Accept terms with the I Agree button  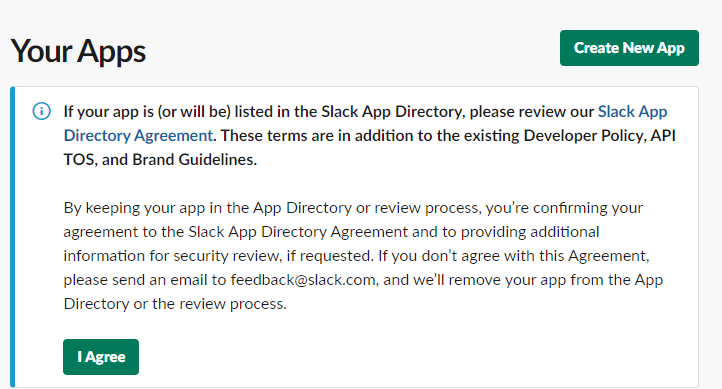(101, 357)
